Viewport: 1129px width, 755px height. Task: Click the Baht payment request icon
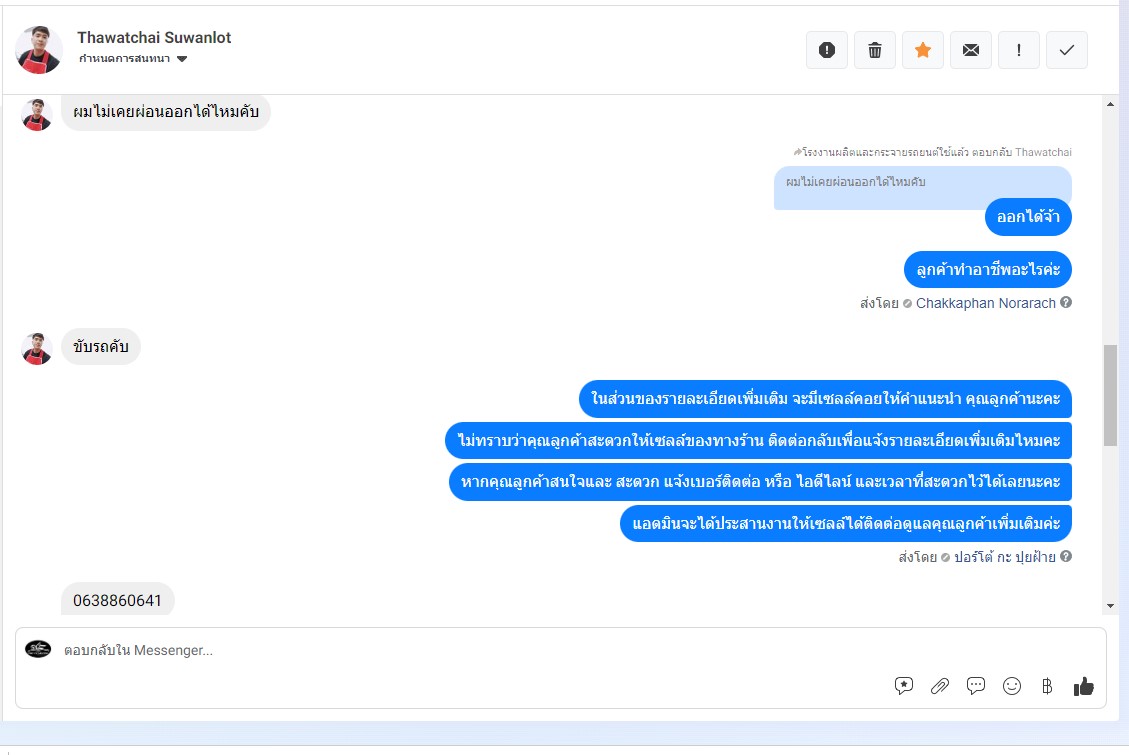[1047, 686]
